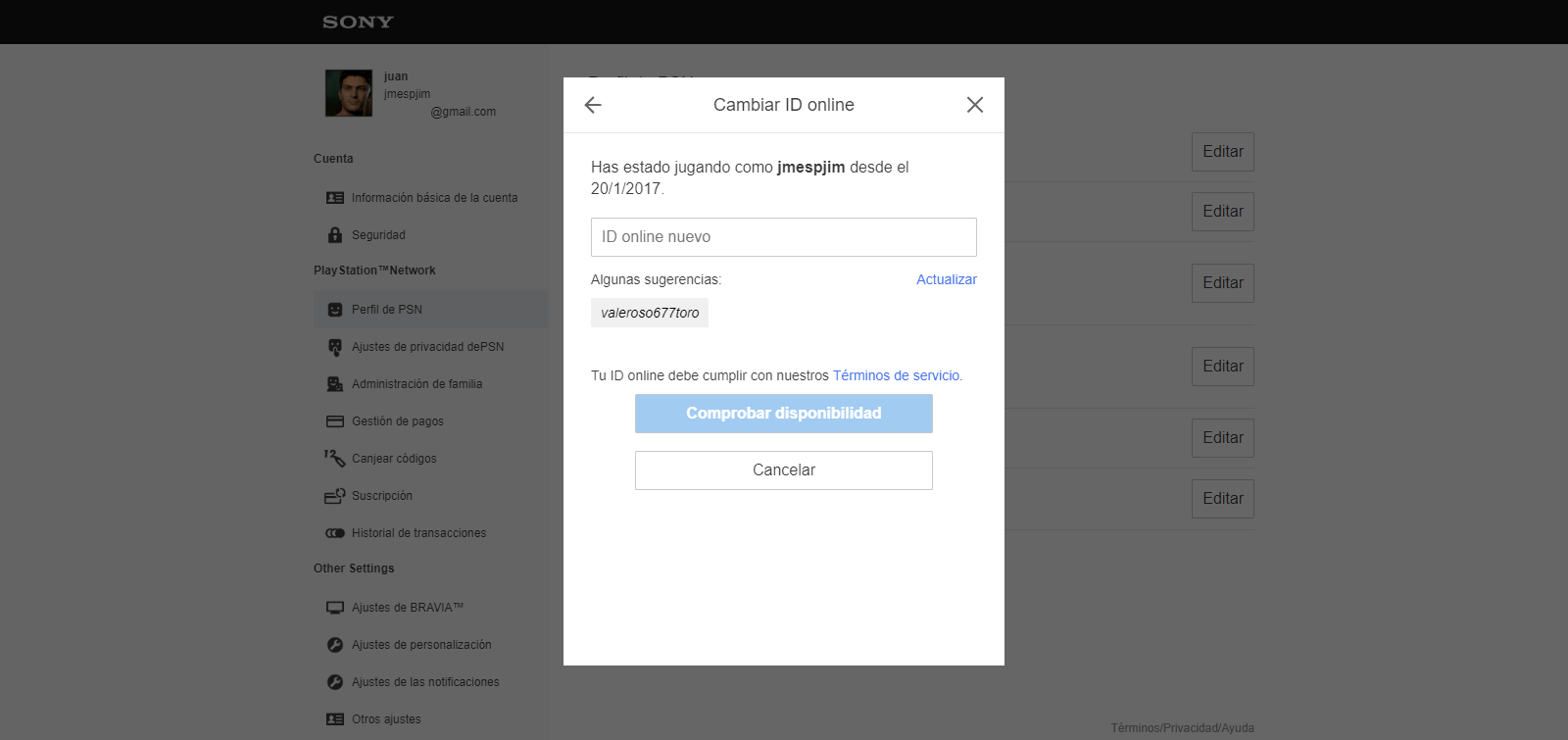Screen dimensions: 1568x740
Task: Pick the suggested ID valeroso677toro
Action: point(650,313)
